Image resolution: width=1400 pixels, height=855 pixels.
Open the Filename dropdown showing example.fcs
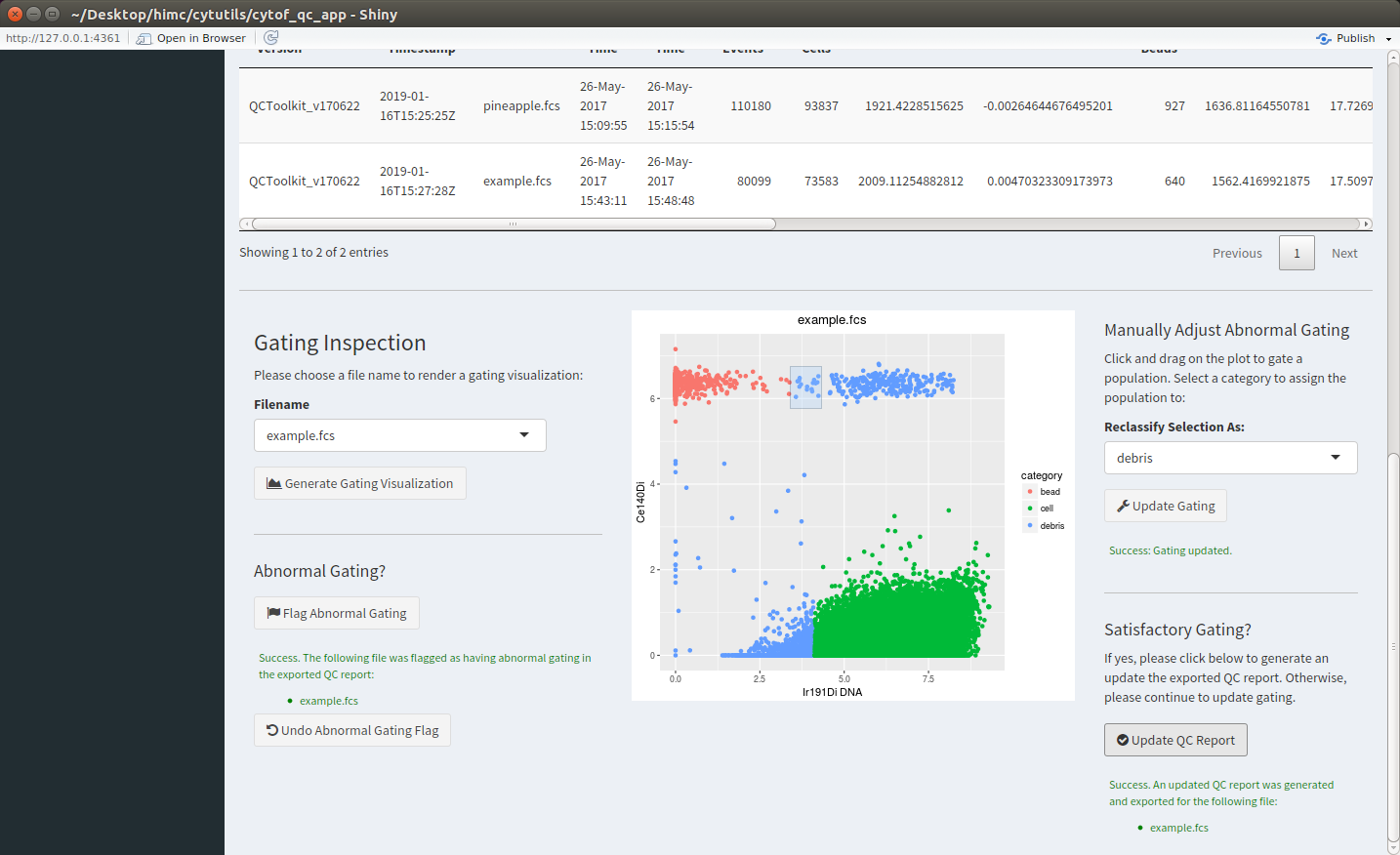(x=400, y=435)
